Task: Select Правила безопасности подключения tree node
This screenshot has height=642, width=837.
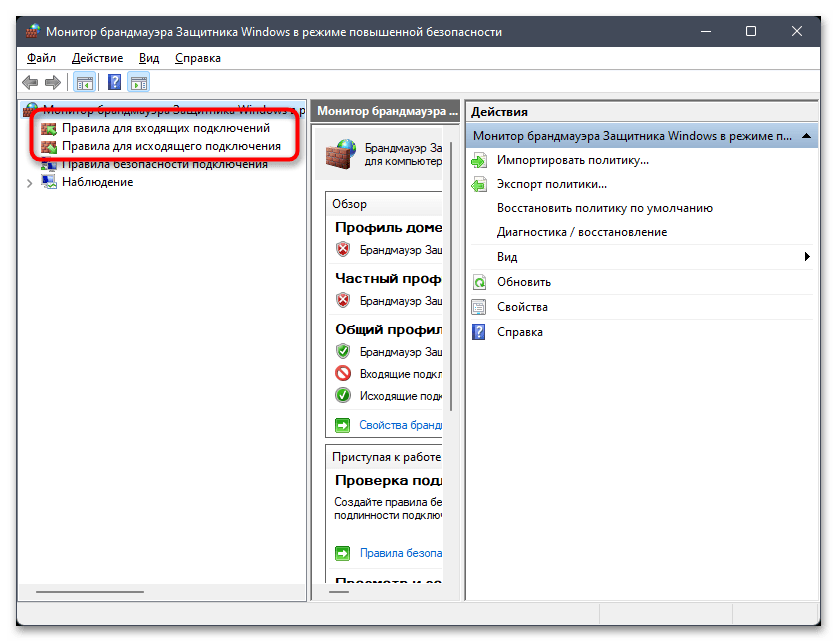Action: tap(165, 164)
